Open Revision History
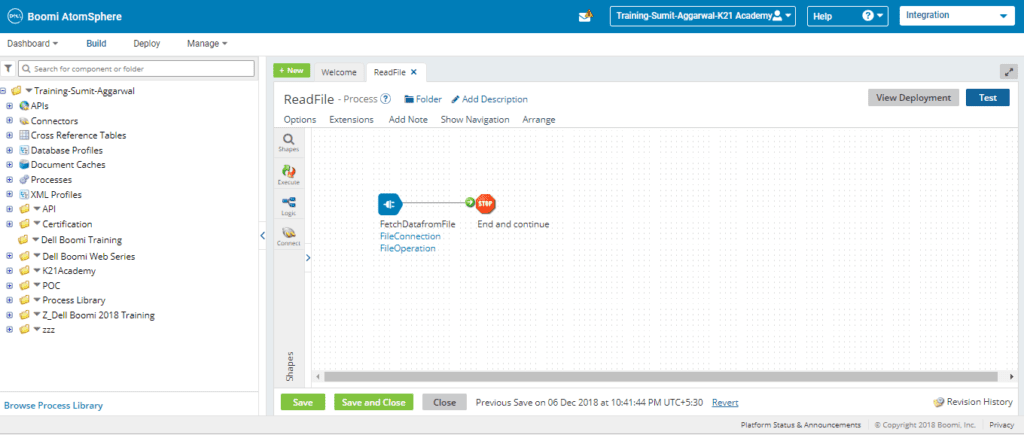The height and width of the screenshot is (435, 1024). click(973, 402)
